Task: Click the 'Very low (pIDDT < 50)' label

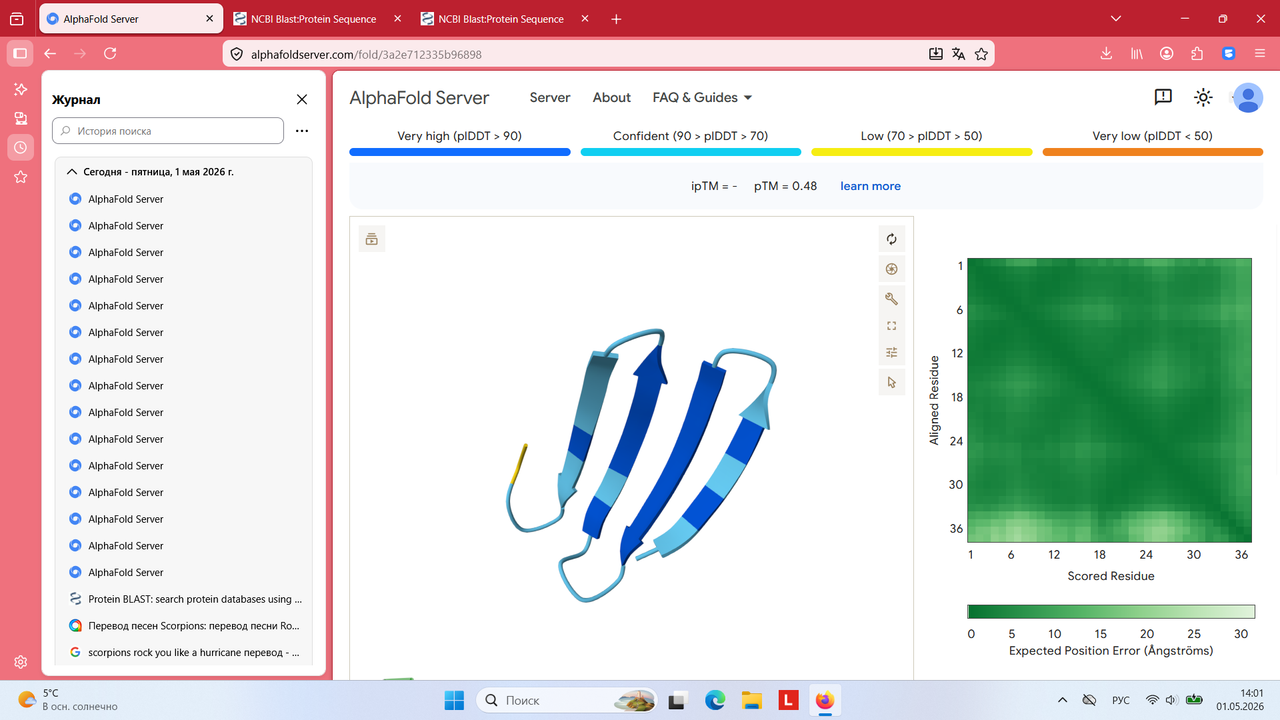Action: pos(1152,136)
